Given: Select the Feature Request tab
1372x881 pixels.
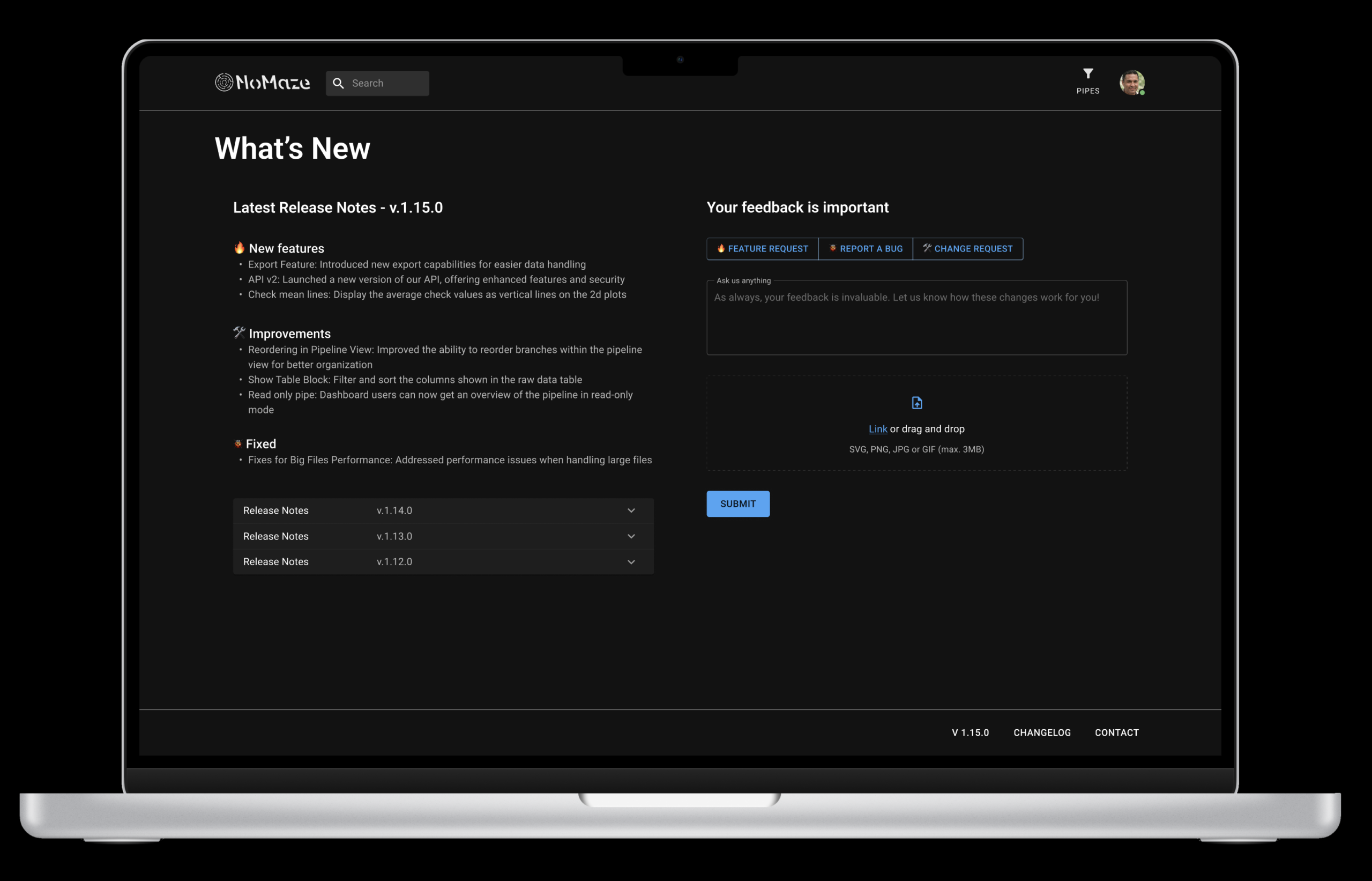Looking at the screenshot, I should (x=762, y=249).
